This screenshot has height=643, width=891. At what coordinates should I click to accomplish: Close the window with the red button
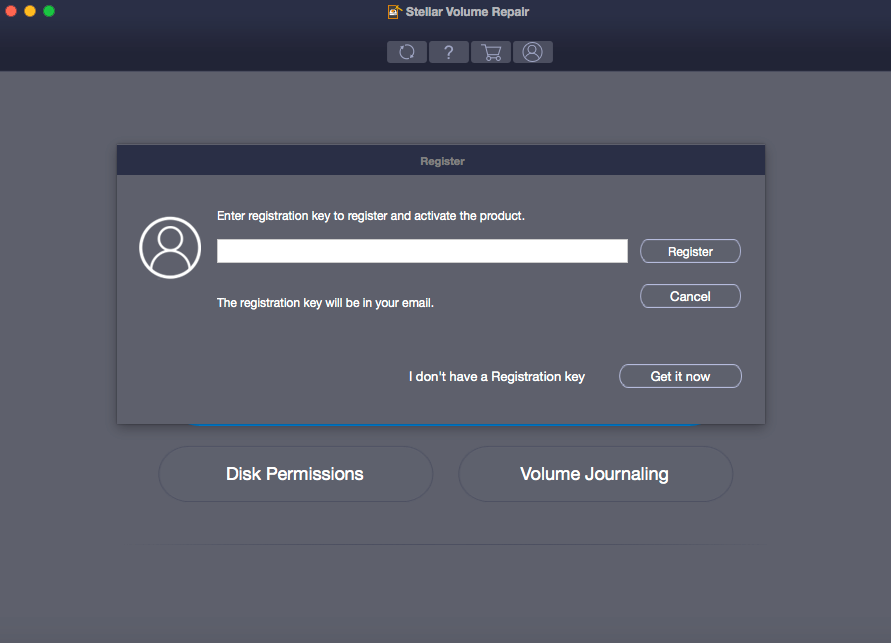click(x=11, y=11)
